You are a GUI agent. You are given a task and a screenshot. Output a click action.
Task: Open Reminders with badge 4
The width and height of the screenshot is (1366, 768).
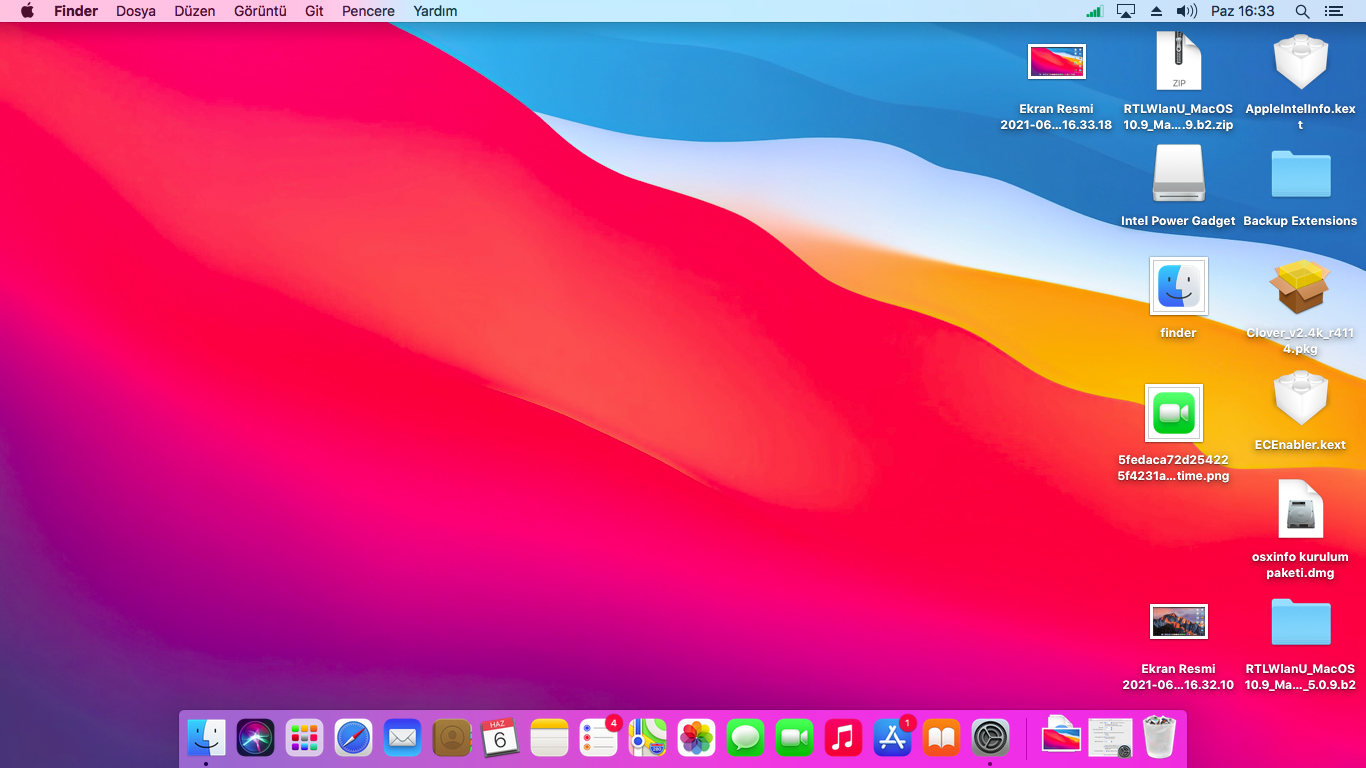[x=599, y=738]
